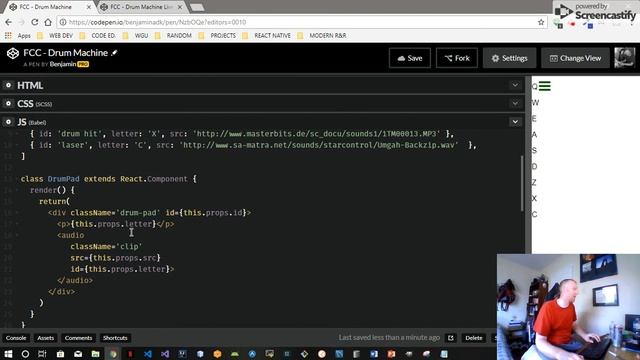The image size is (640, 360).
Task: Open HTML editor settings gear
Action: click(8, 85)
